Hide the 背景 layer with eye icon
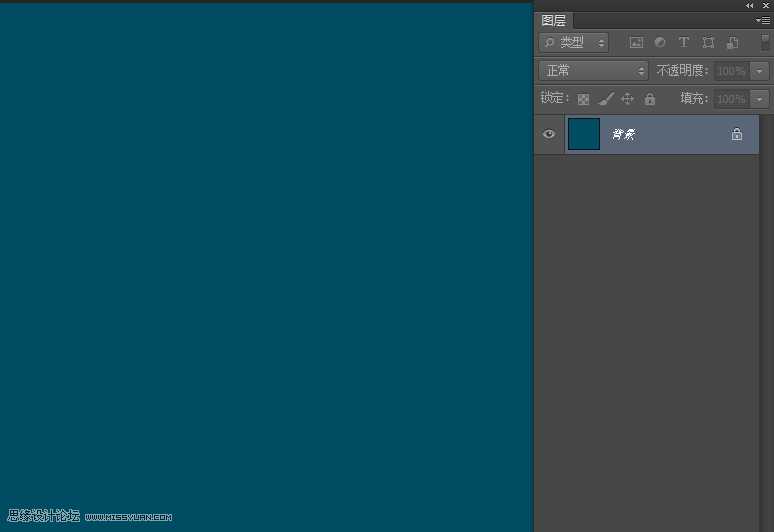Image resolution: width=774 pixels, height=532 pixels. pyautogui.click(x=549, y=134)
